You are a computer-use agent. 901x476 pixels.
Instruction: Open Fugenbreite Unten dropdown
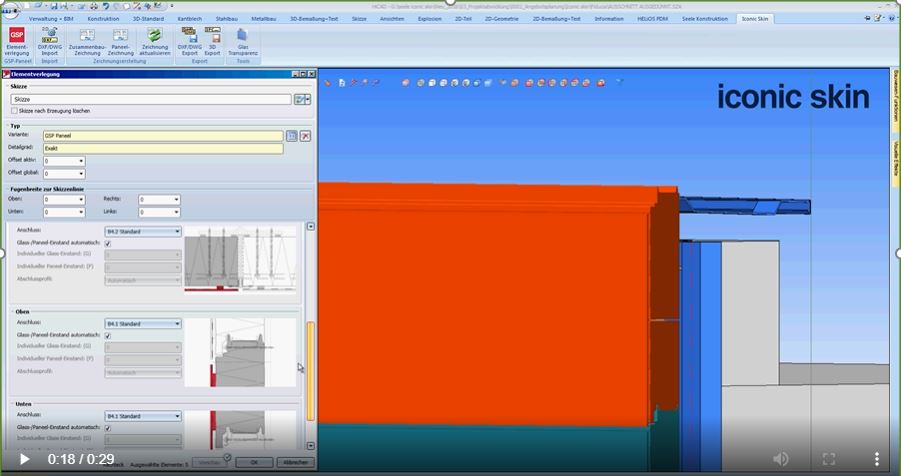(x=81, y=212)
